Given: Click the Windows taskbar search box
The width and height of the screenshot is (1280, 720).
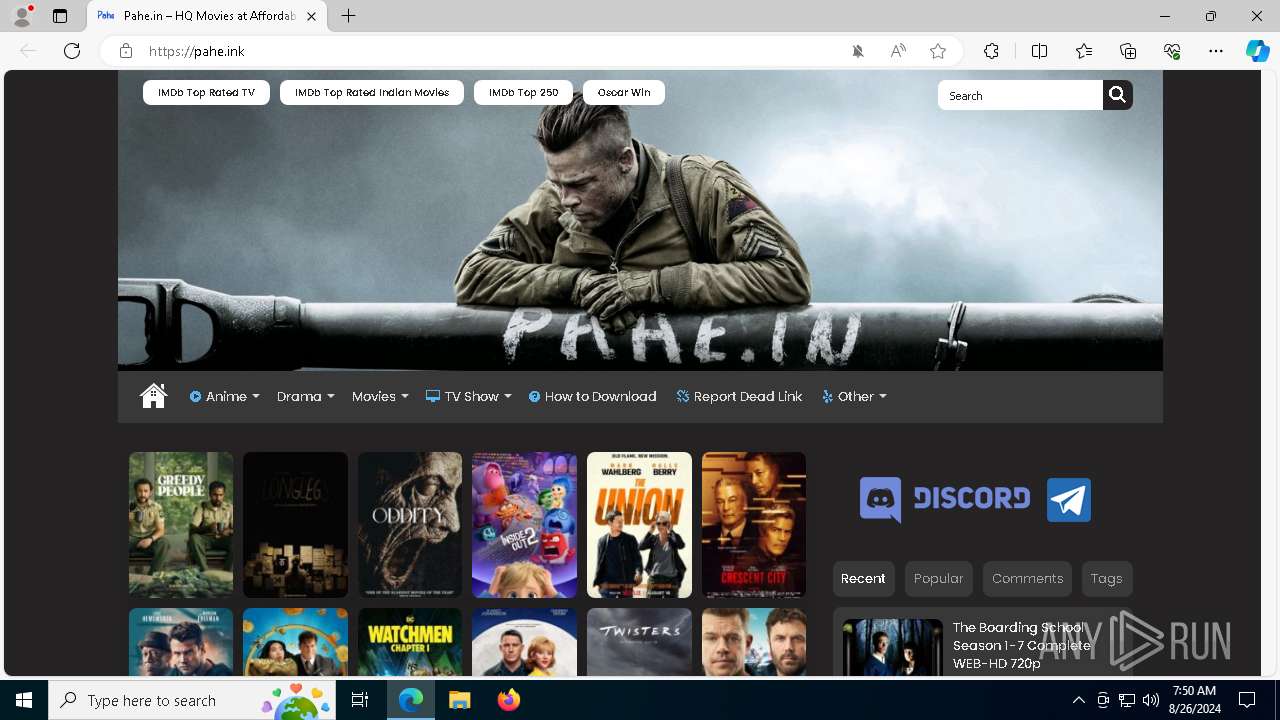Looking at the screenshot, I should pyautogui.click(x=192, y=700).
